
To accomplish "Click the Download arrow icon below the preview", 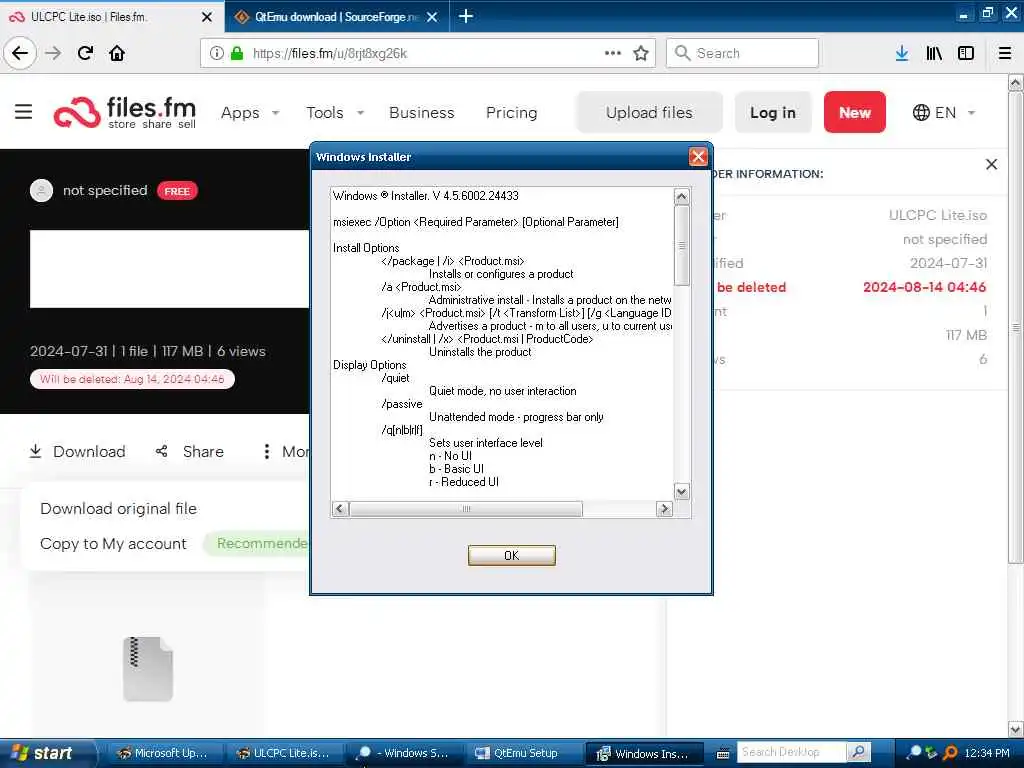I will click(x=35, y=451).
